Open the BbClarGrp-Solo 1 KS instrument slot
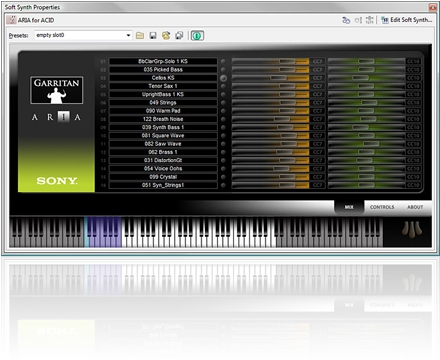The height and width of the screenshot is (360, 440). 163,61
